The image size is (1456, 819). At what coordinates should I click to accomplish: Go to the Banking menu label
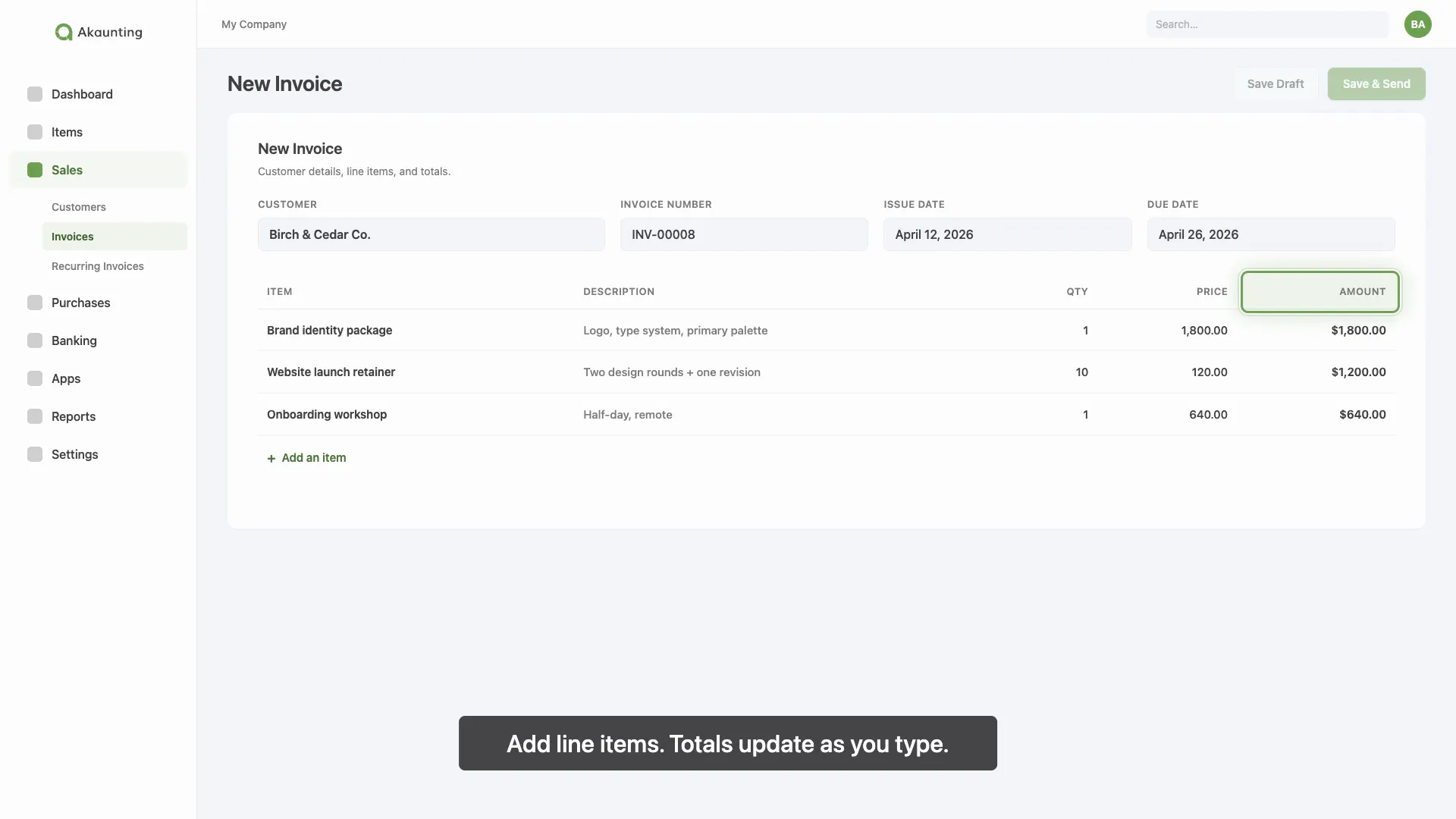click(74, 340)
